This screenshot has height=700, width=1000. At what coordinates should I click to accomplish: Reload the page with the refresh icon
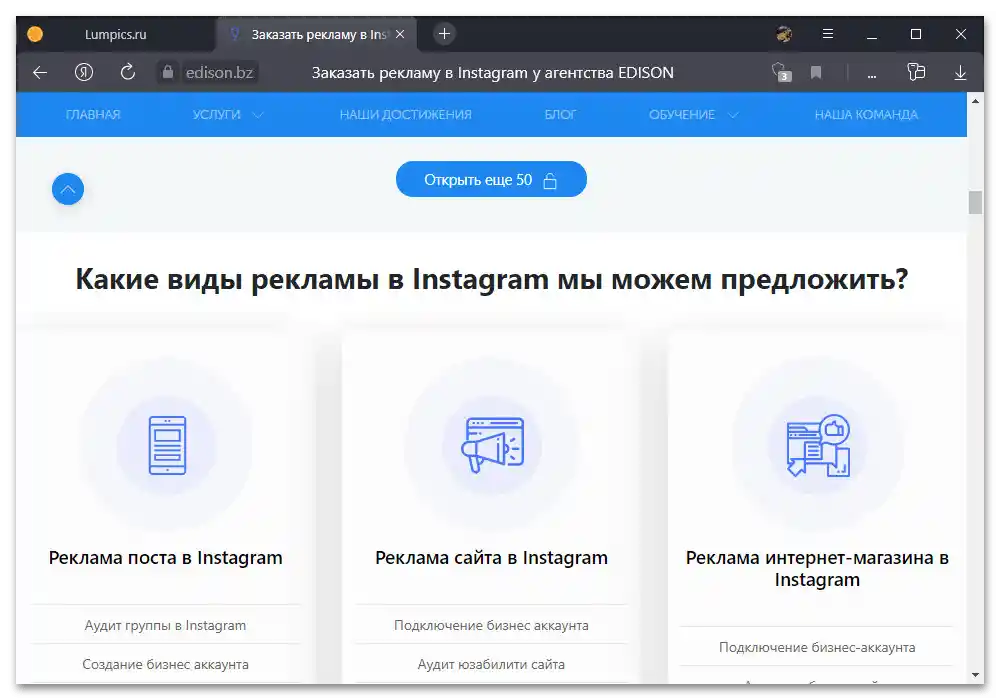pos(128,72)
